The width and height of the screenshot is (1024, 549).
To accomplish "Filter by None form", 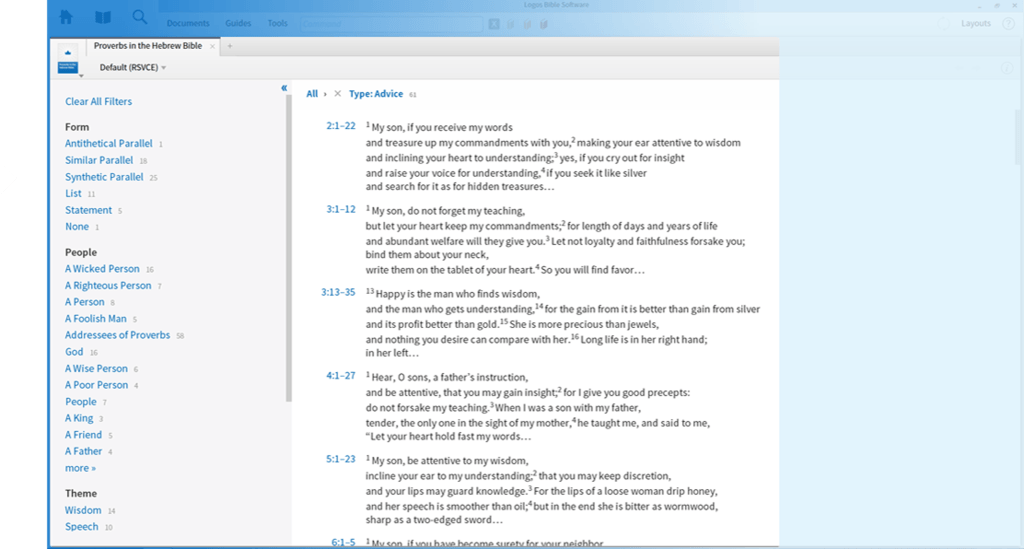I will coord(76,227).
